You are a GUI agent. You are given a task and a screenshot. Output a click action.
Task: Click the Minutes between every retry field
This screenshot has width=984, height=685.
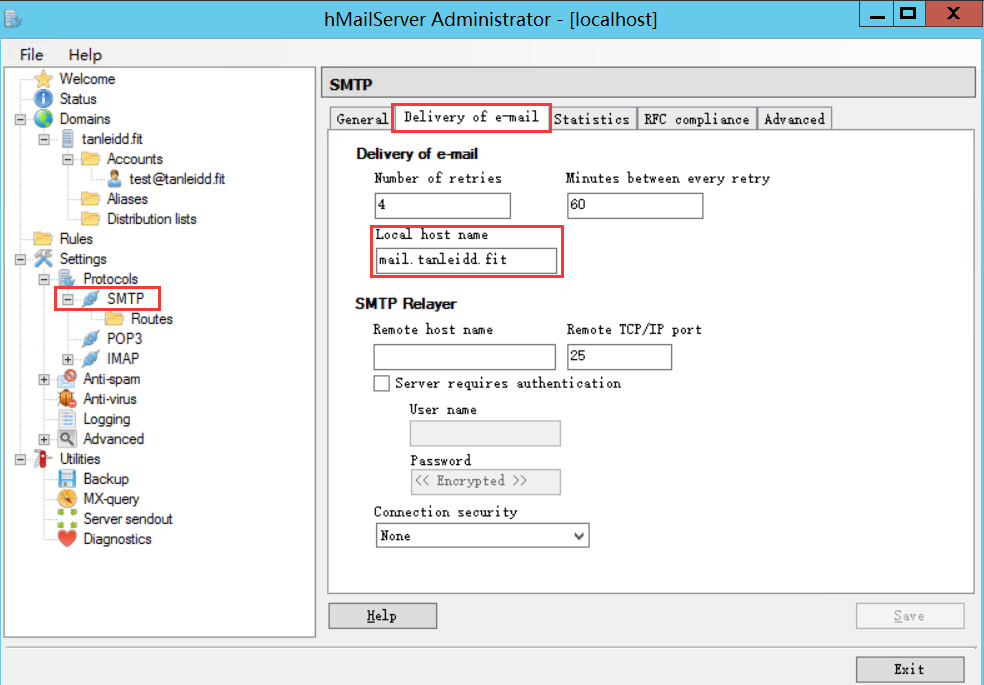click(x=635, y=205)
